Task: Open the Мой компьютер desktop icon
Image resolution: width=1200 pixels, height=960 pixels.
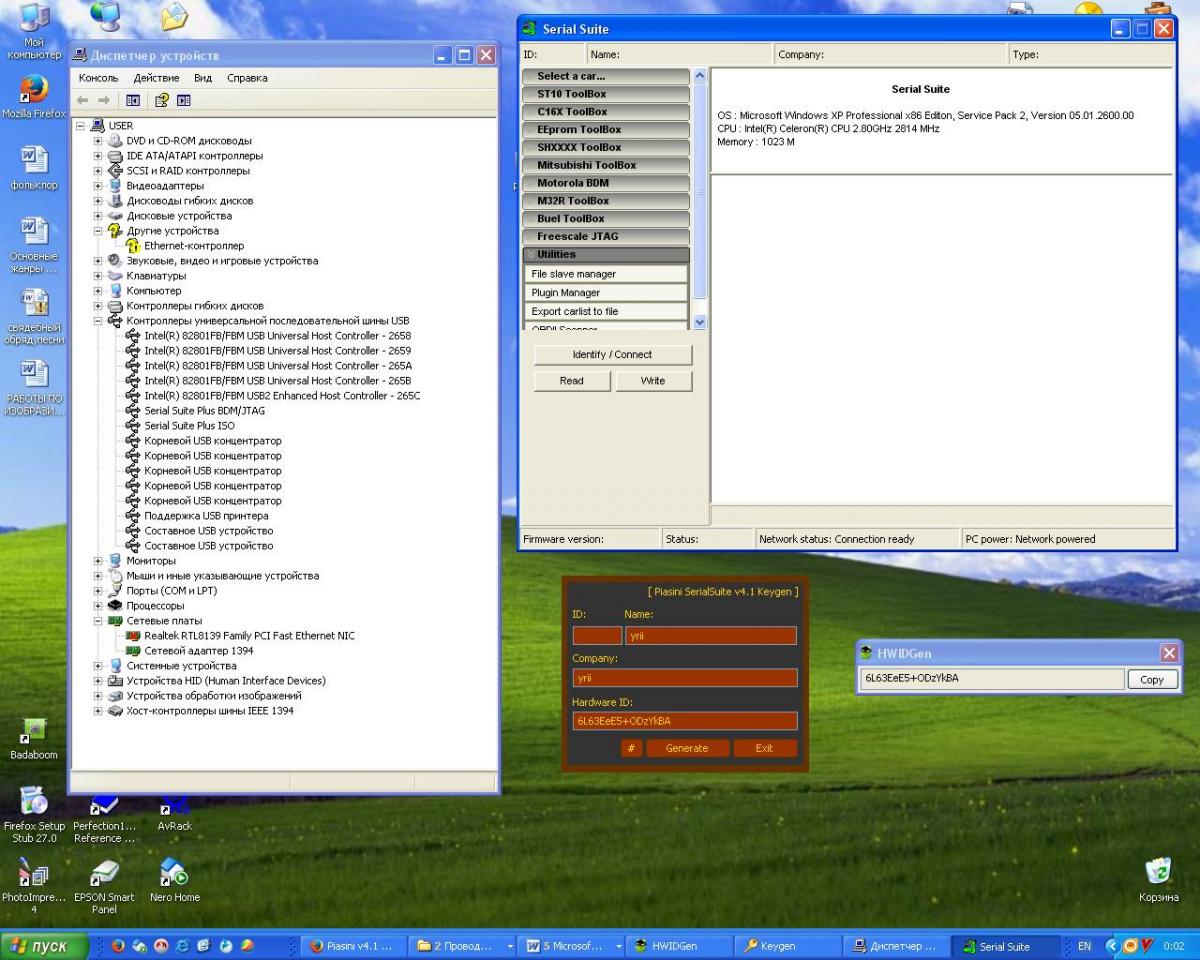Action: click(x=34, y=28)
